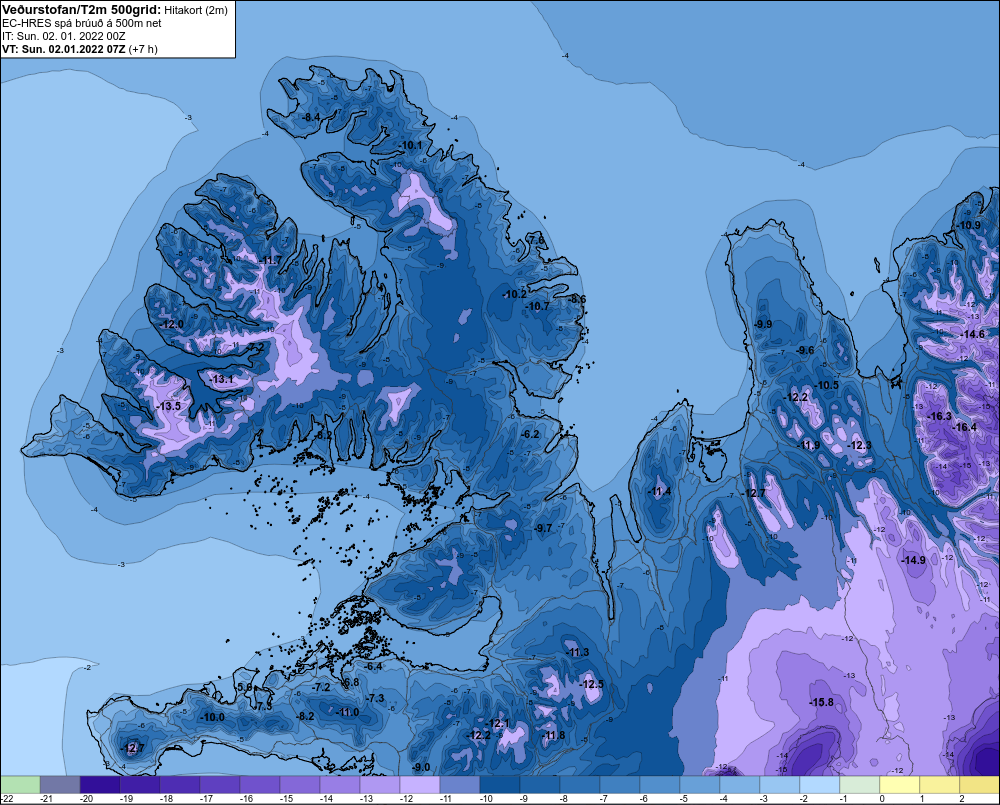Select the -12.5 temperature value
1000x805 pixels.
[592, 684]
